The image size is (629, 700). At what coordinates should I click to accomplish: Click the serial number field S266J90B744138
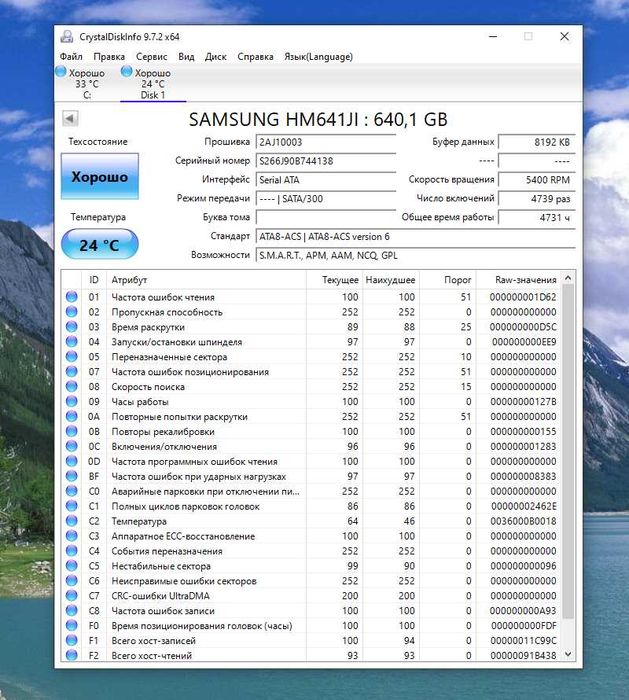click(x=326, y=161)
